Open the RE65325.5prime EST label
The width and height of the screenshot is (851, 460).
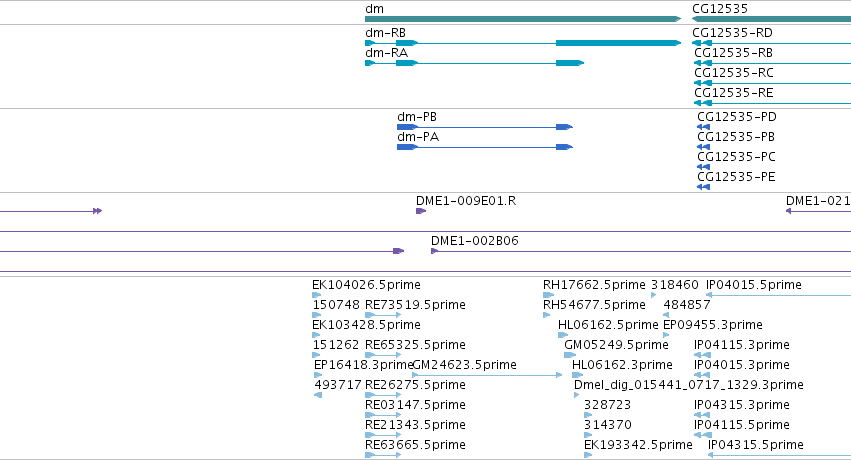click(415, 346)
